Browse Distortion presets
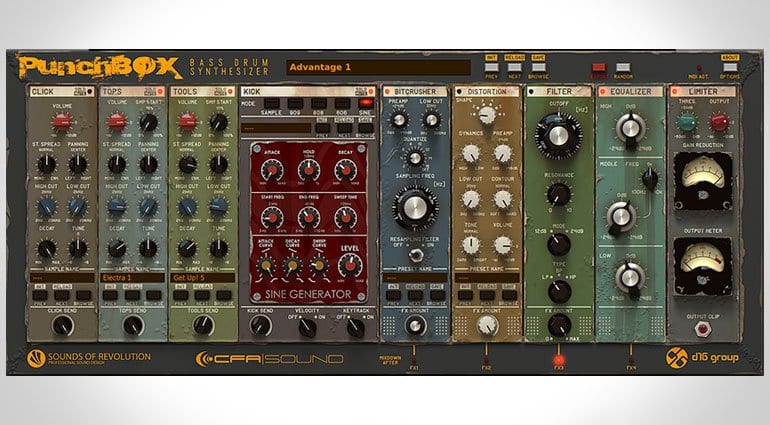The image size is (770, 425). (509, 295)
